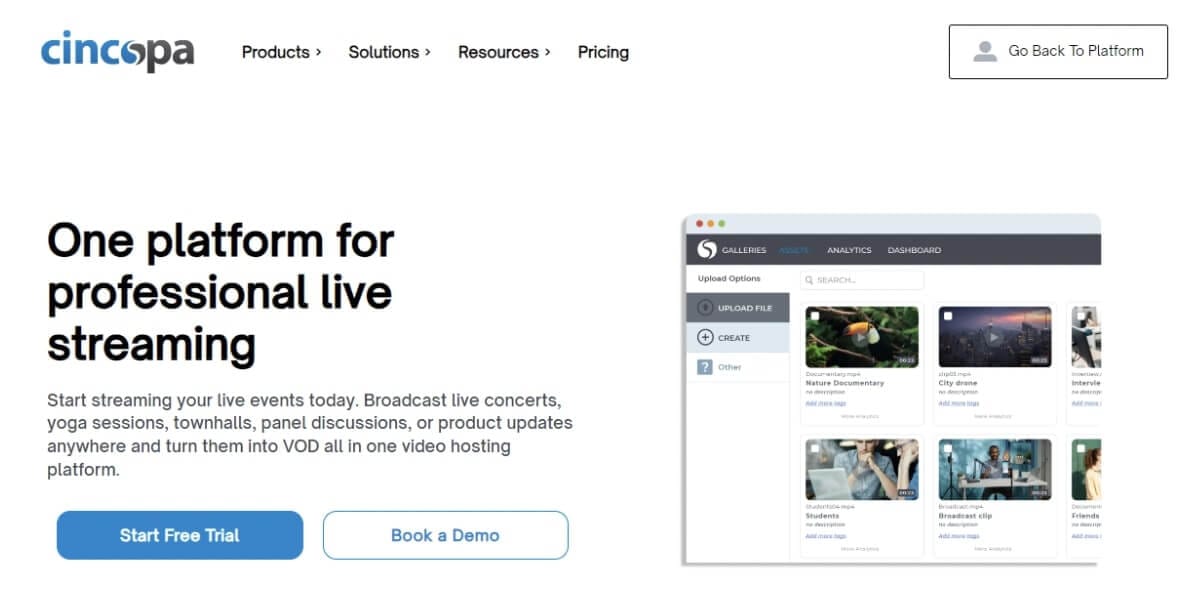This screenshot has width=1202, height=616.
Task: Click the 'Upload Options' heading
Action: click(729, 278)
